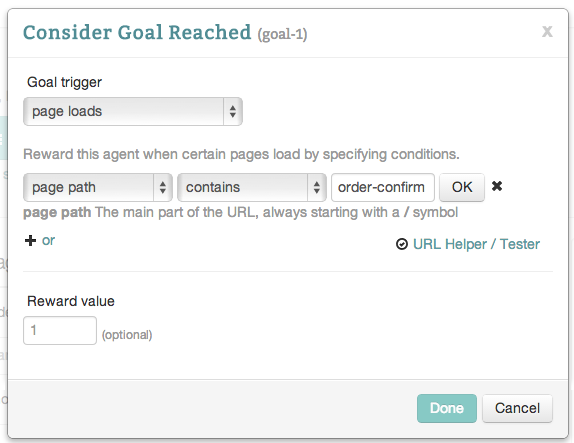Open the 'page path' condition dropdown

coord(98,187)
